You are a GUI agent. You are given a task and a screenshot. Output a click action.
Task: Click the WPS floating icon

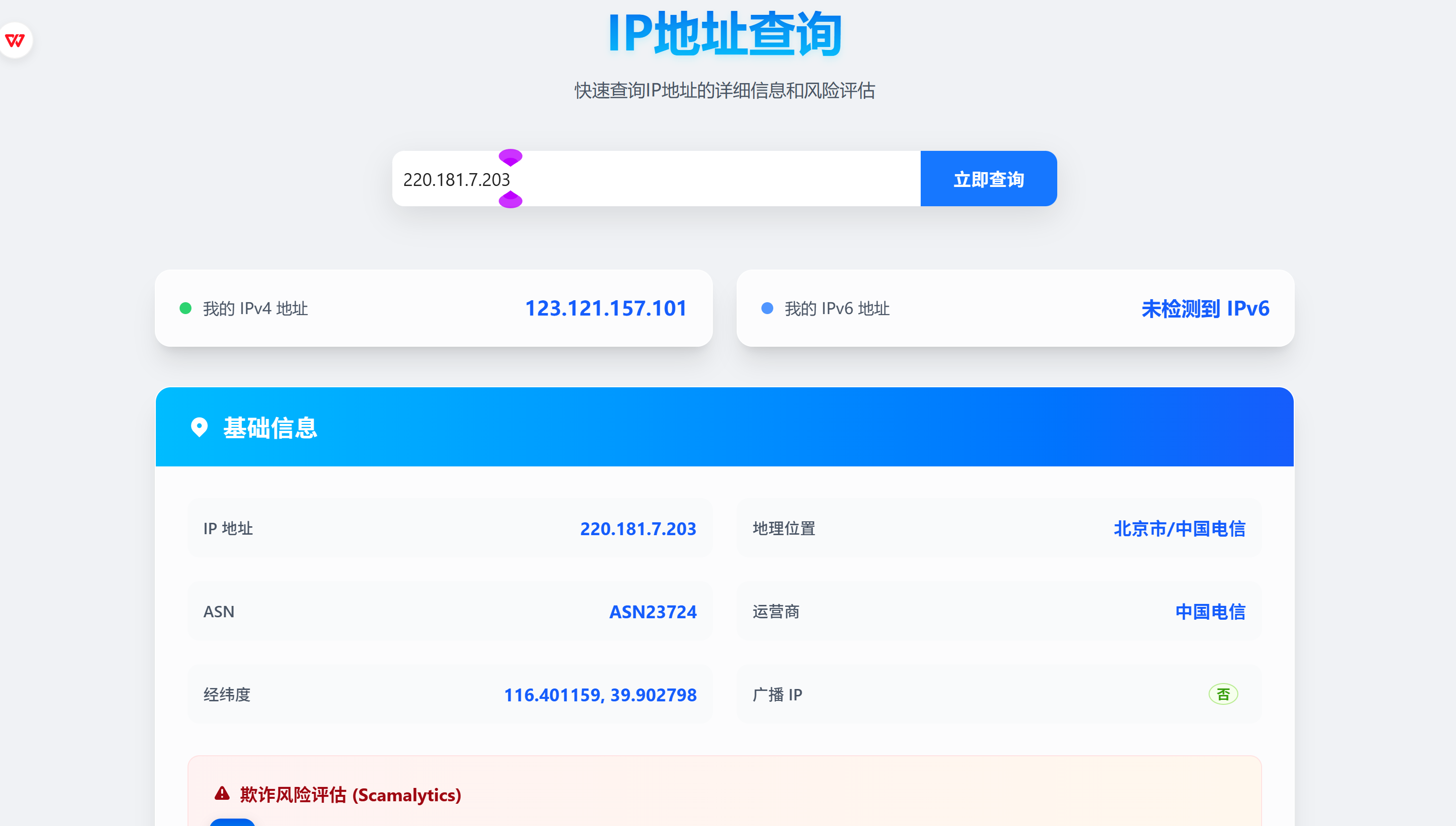click(15, 40)
